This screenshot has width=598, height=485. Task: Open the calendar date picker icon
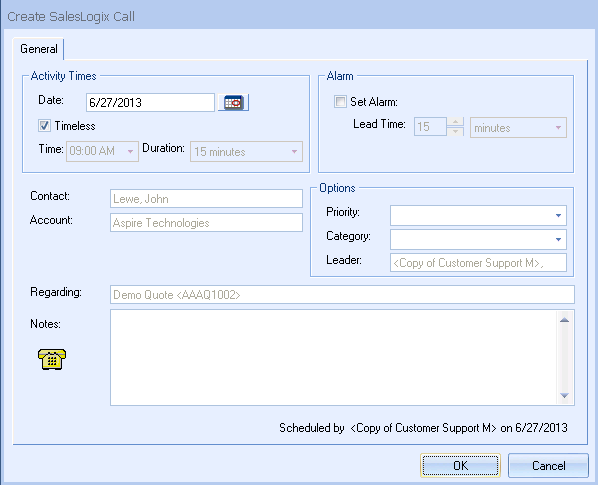(233, 103)
